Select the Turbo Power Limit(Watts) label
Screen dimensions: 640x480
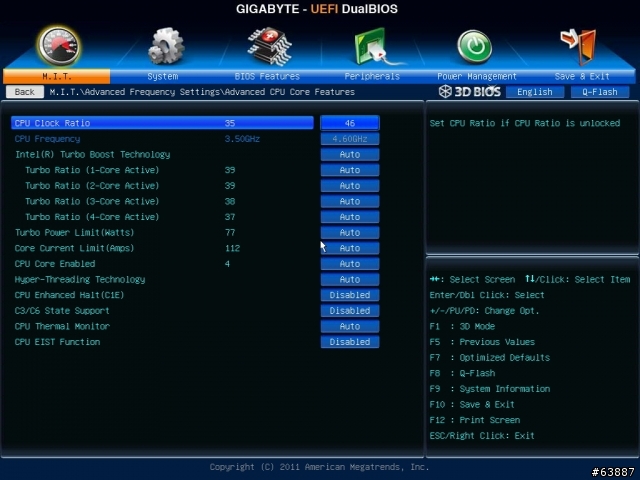pos(74,233)
